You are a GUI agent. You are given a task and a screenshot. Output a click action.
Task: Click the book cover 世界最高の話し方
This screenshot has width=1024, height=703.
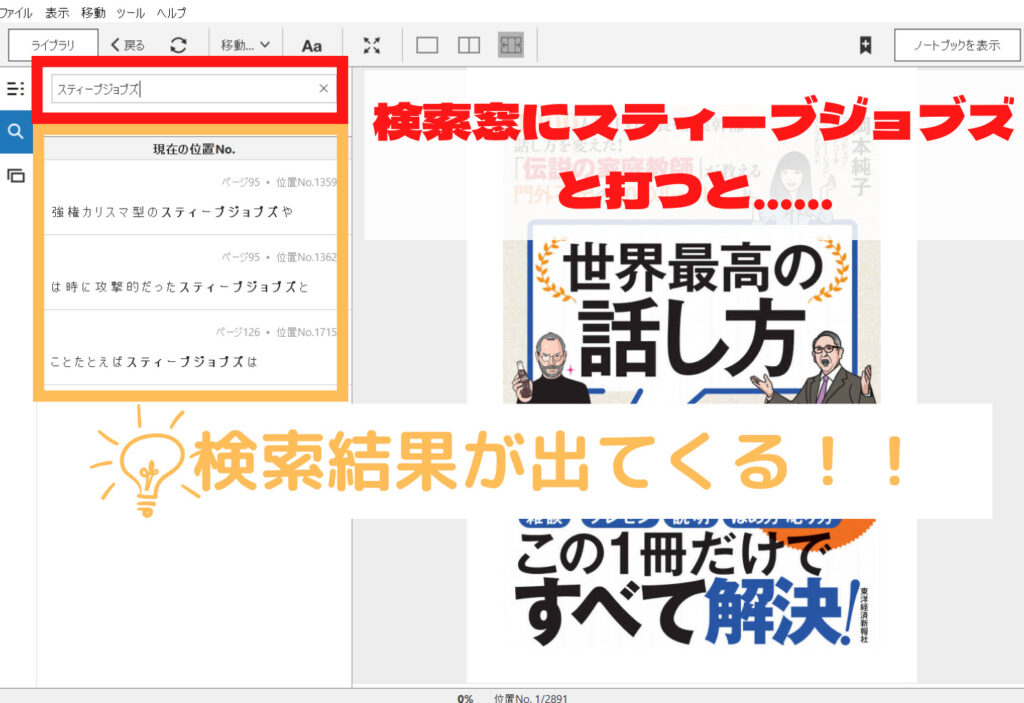[x=692, y=376]
